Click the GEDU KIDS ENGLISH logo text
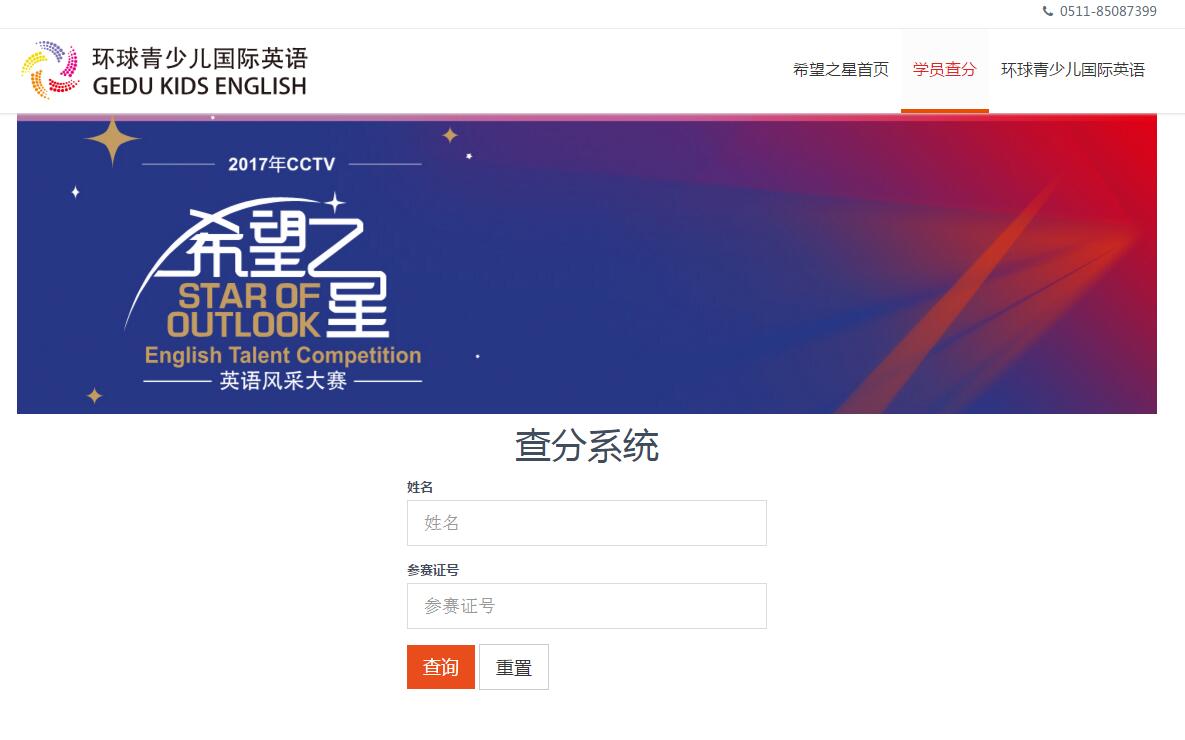 200,86
